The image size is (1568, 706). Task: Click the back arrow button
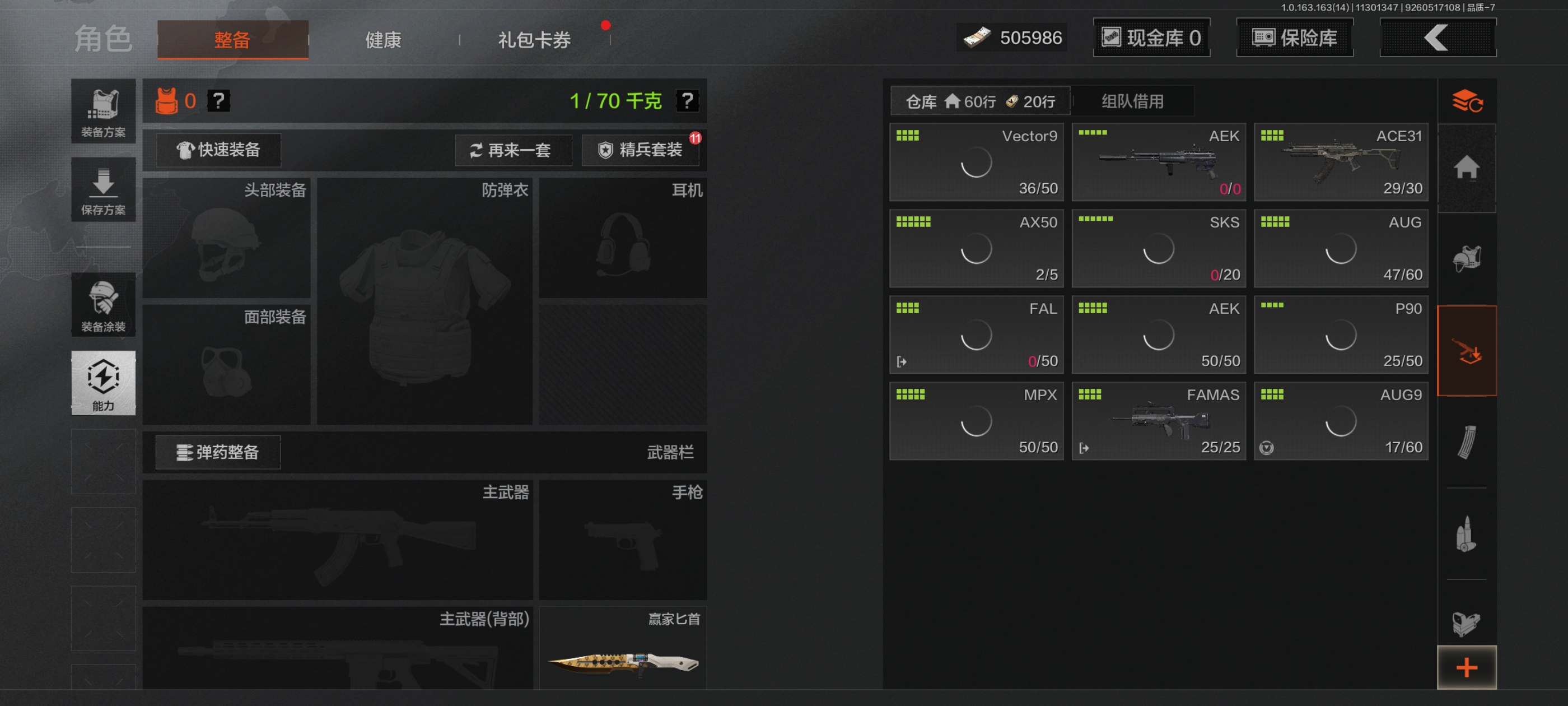pyautogui.click(x=1437, y=38)
